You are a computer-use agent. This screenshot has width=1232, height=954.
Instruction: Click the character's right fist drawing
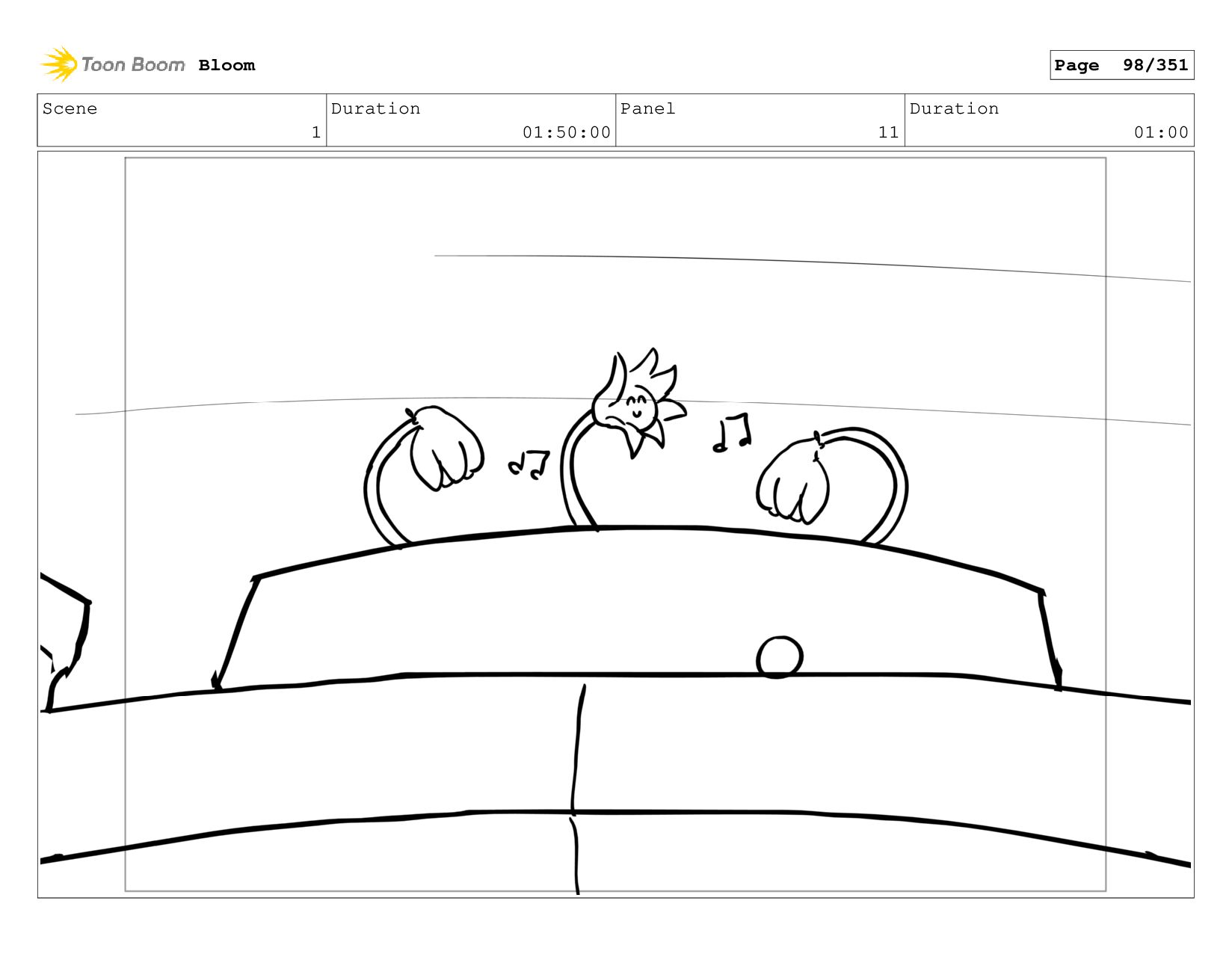click(792, 481)
